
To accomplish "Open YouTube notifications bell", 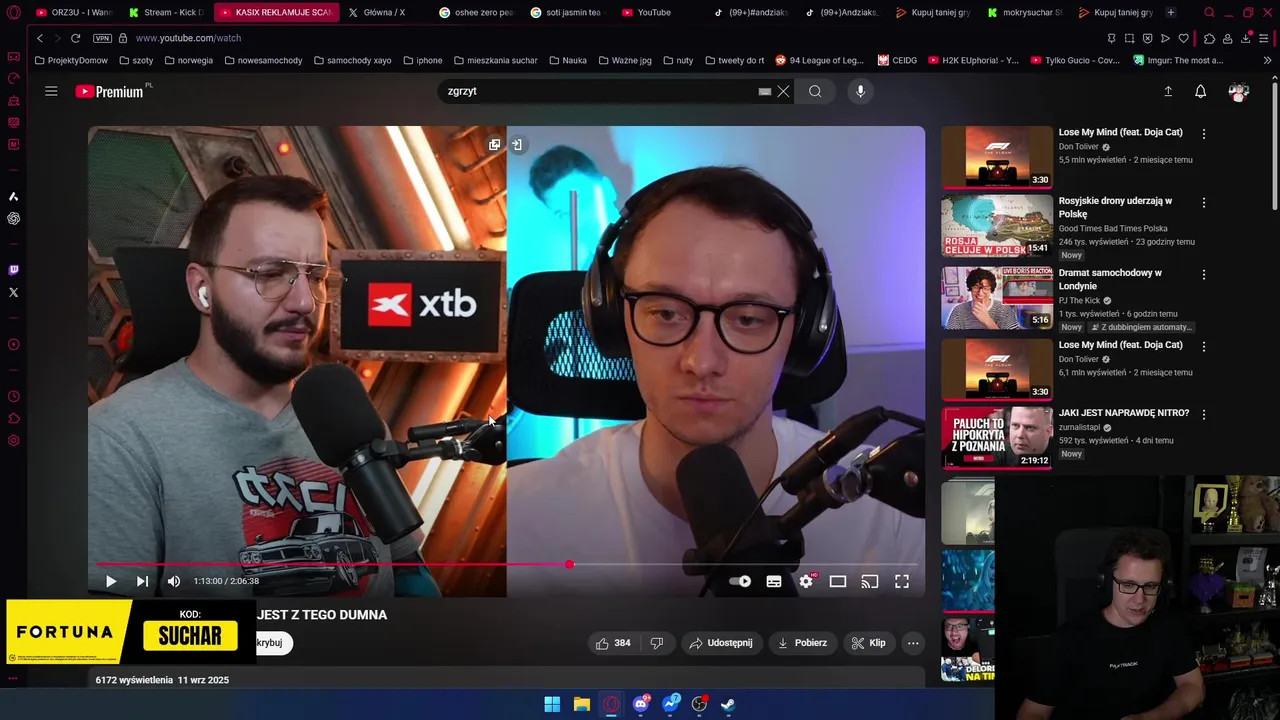I will click(1200, 91).
